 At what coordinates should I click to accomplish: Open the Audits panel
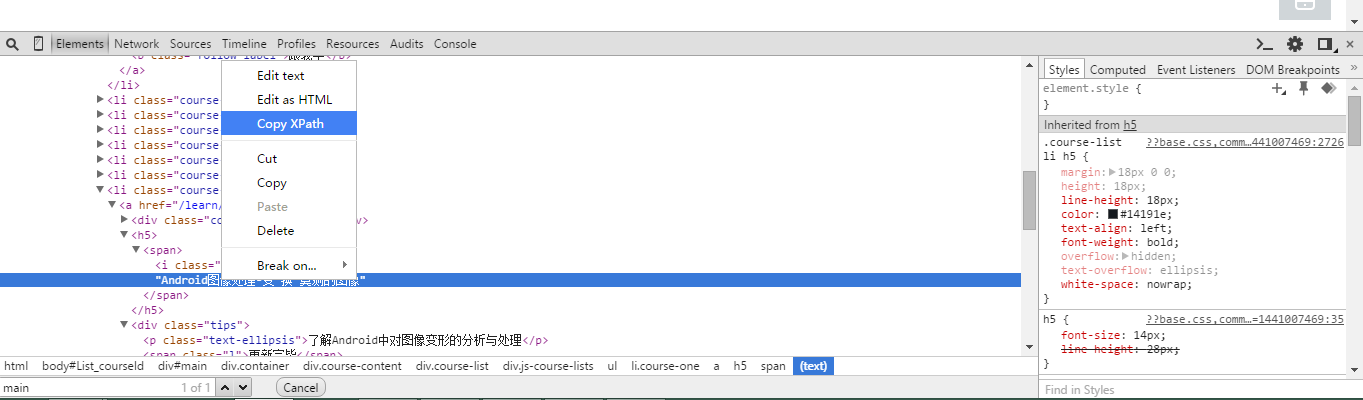point(407,44)
